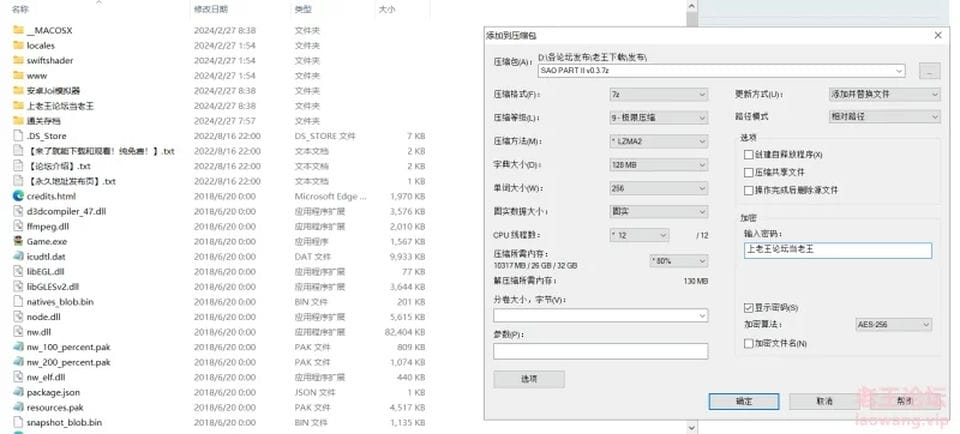Enable the 创建自释放程序(X) checkbox
960x434 pixels.
click(x=748, y=155)
